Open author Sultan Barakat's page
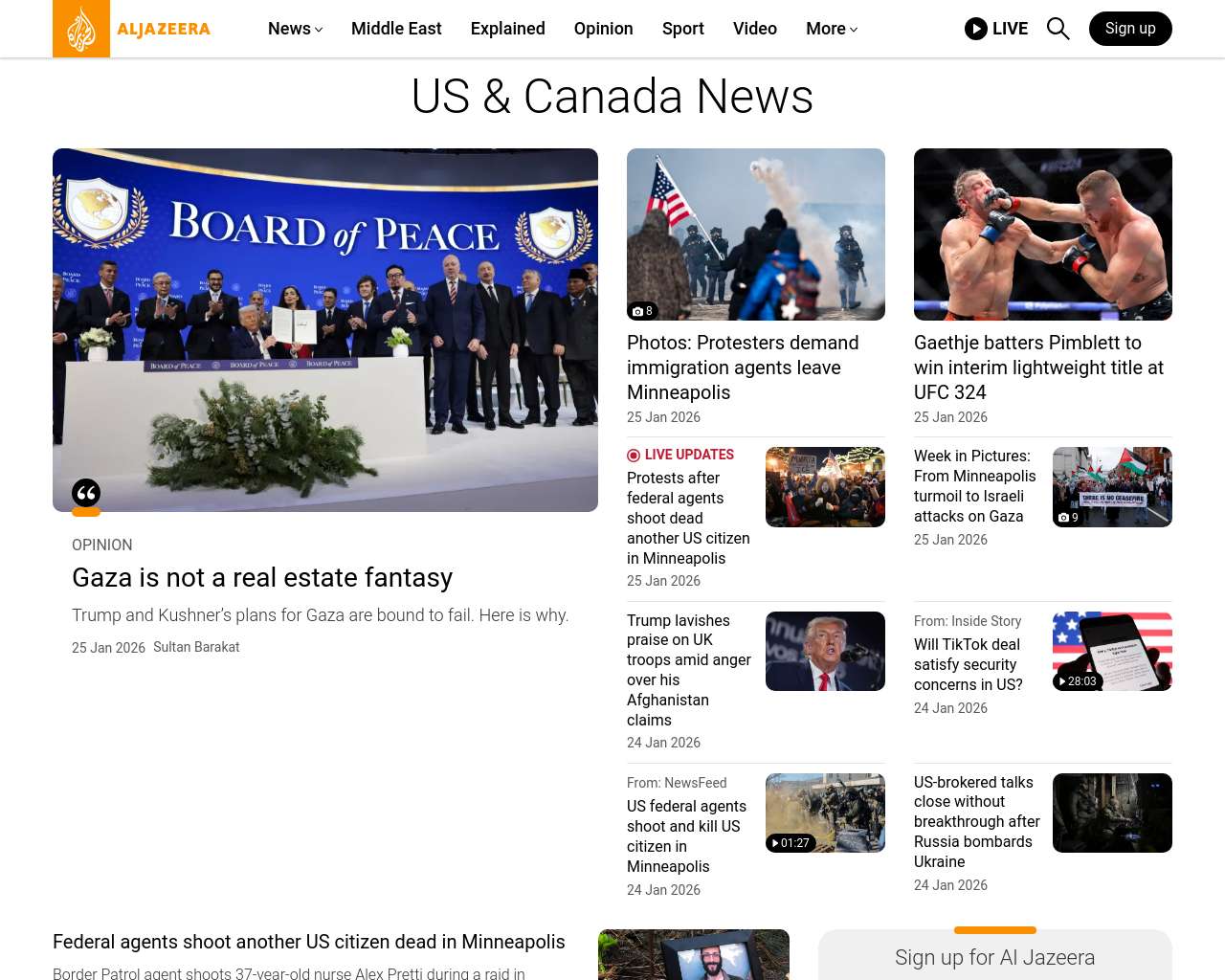This screenshot has height=980, width=1225. click(x=196, y=647)
